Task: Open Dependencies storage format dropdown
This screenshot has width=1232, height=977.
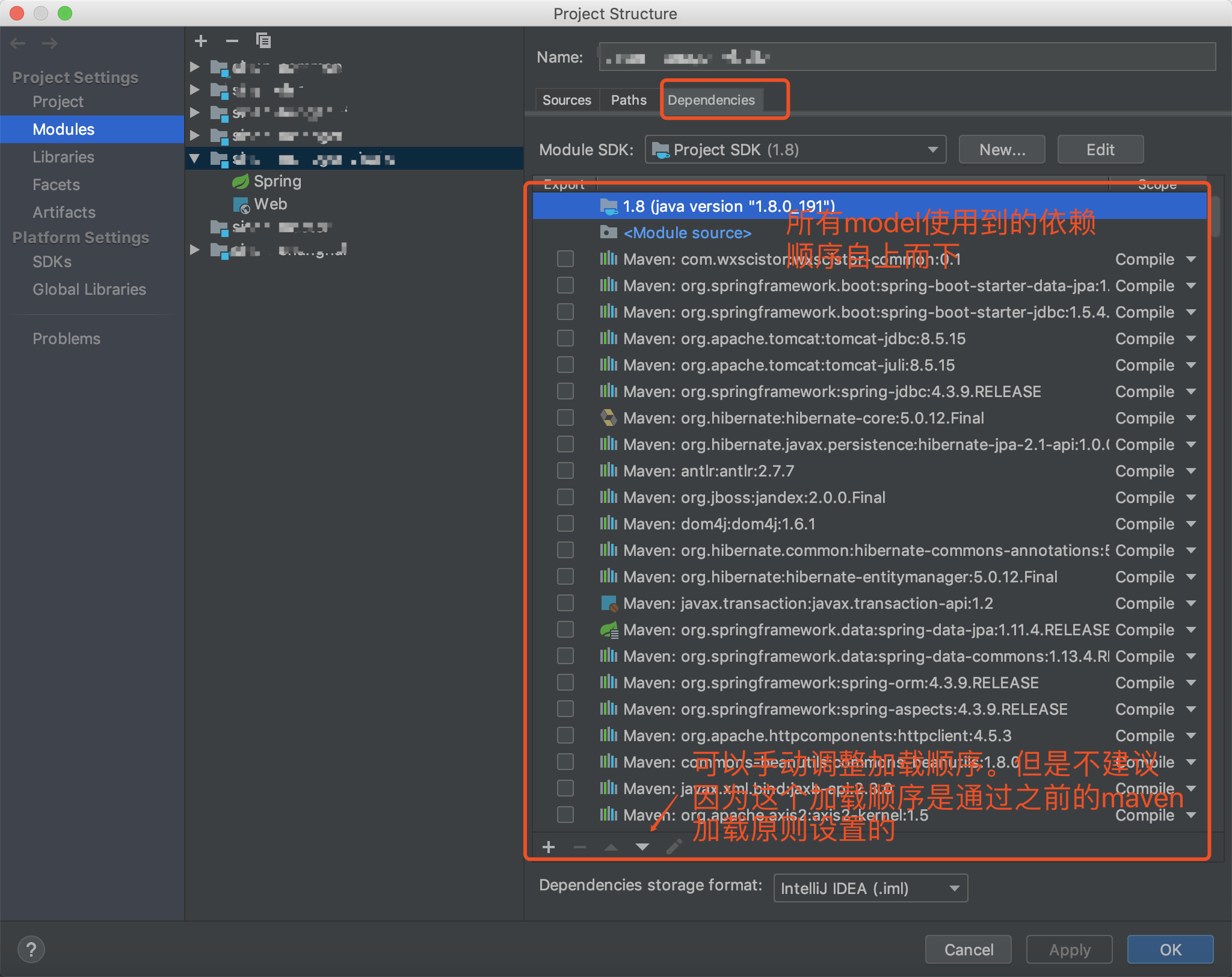Action: [870, 889]
